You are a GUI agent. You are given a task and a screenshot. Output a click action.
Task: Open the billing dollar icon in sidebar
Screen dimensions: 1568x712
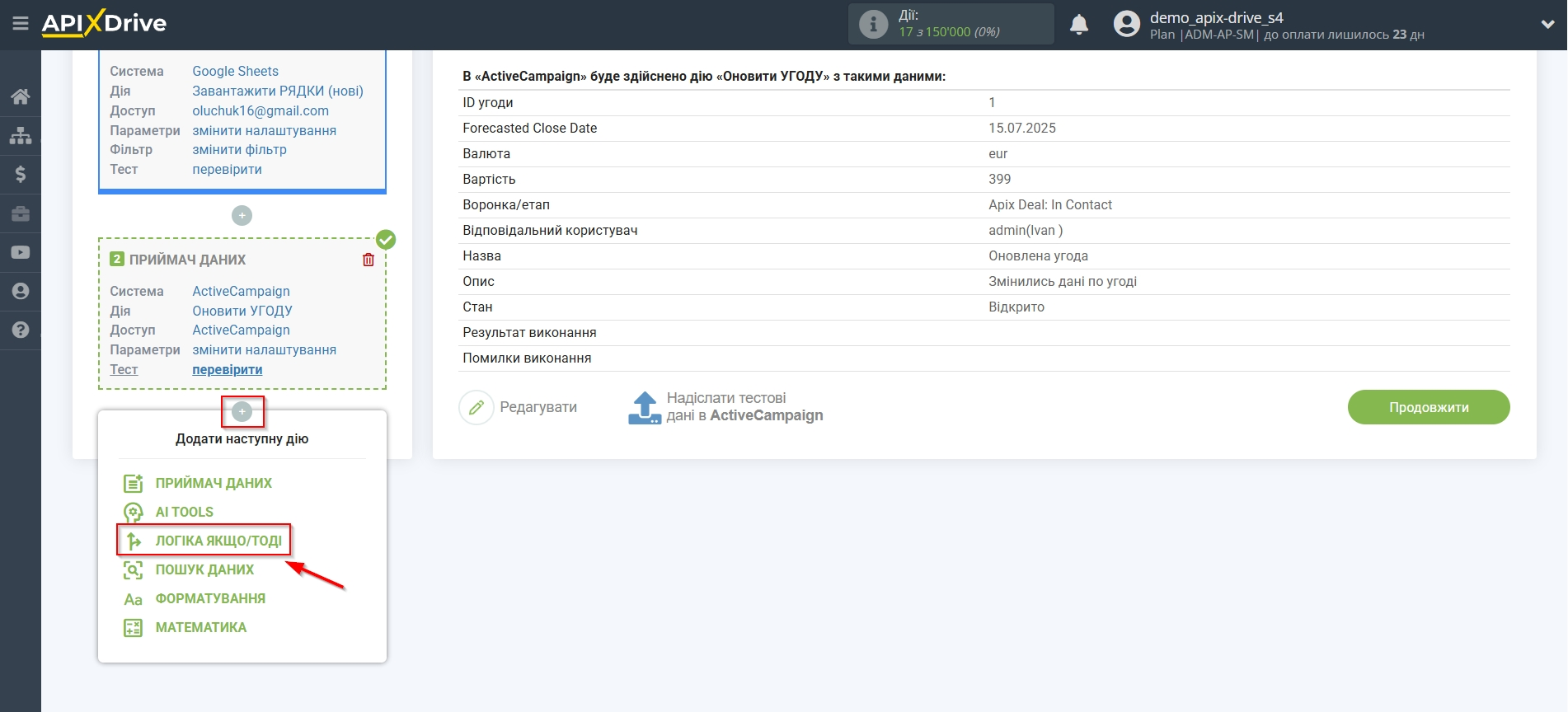(x=21, y=174)
